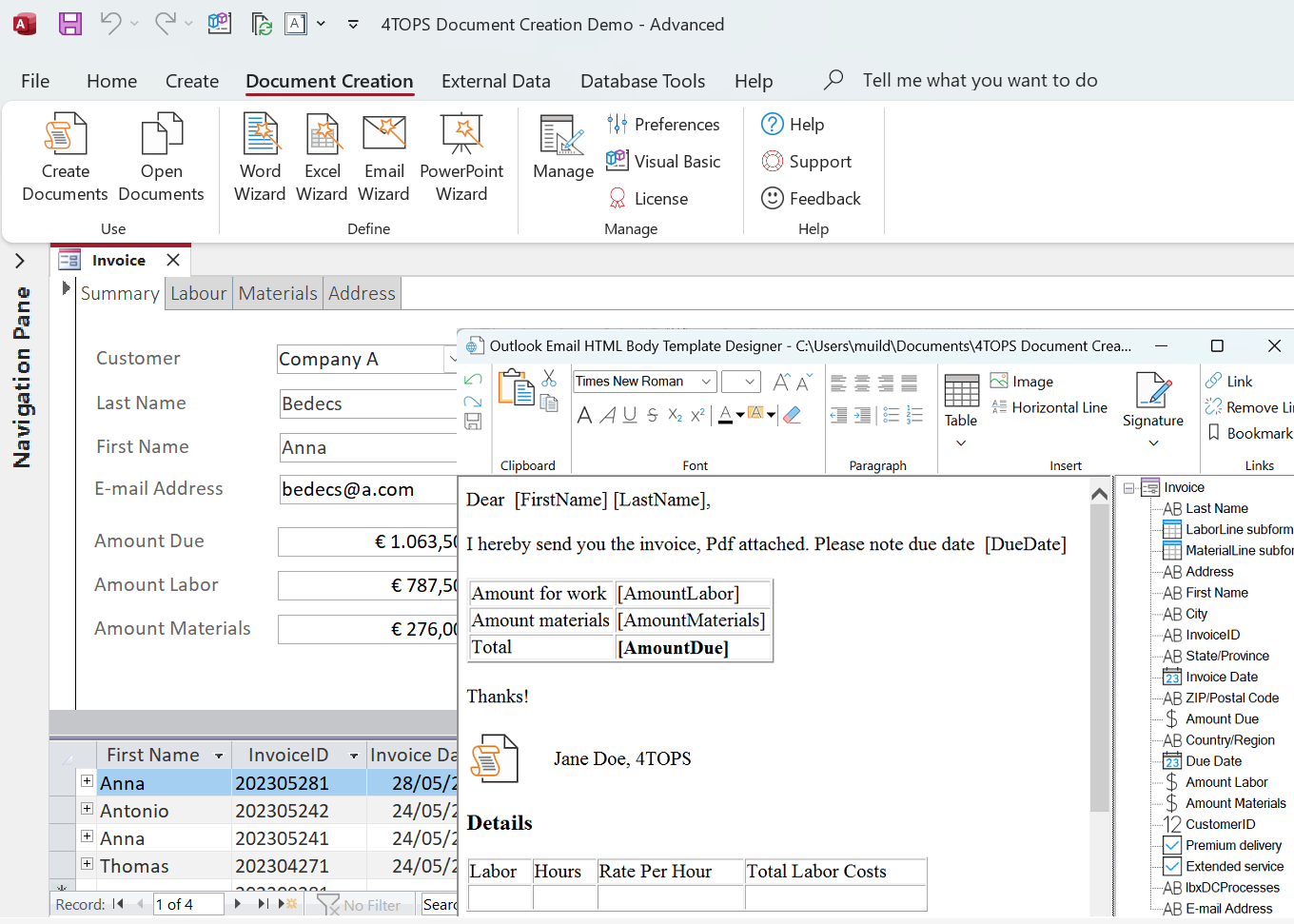Insert an Image into the template
This screenshot has width=1294, height=924.
[1022, 382]
